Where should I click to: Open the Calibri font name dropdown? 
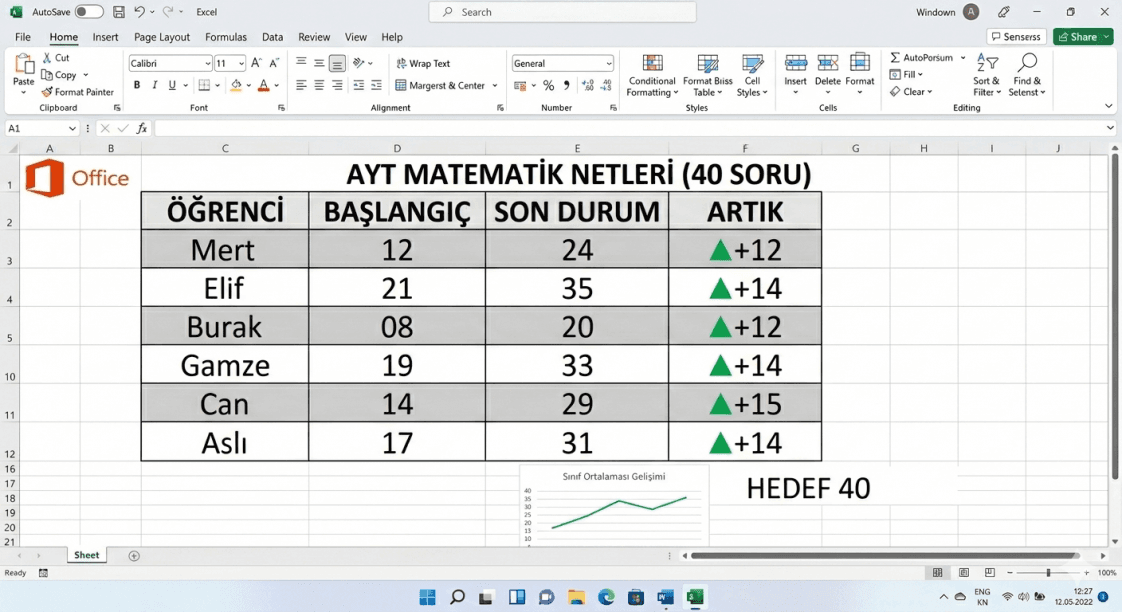pyautogui.click(x=208, y=64)
